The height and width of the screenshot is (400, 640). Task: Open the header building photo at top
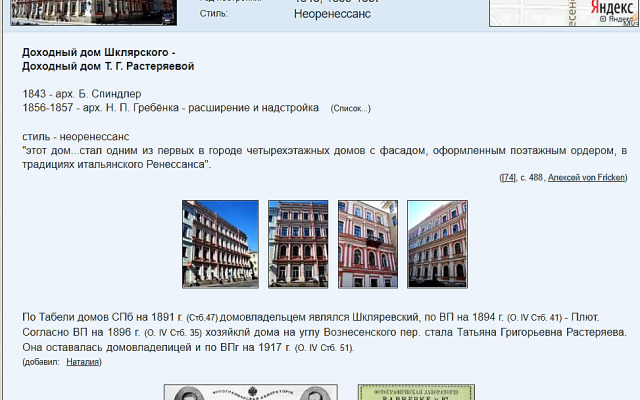click(93, 12)
